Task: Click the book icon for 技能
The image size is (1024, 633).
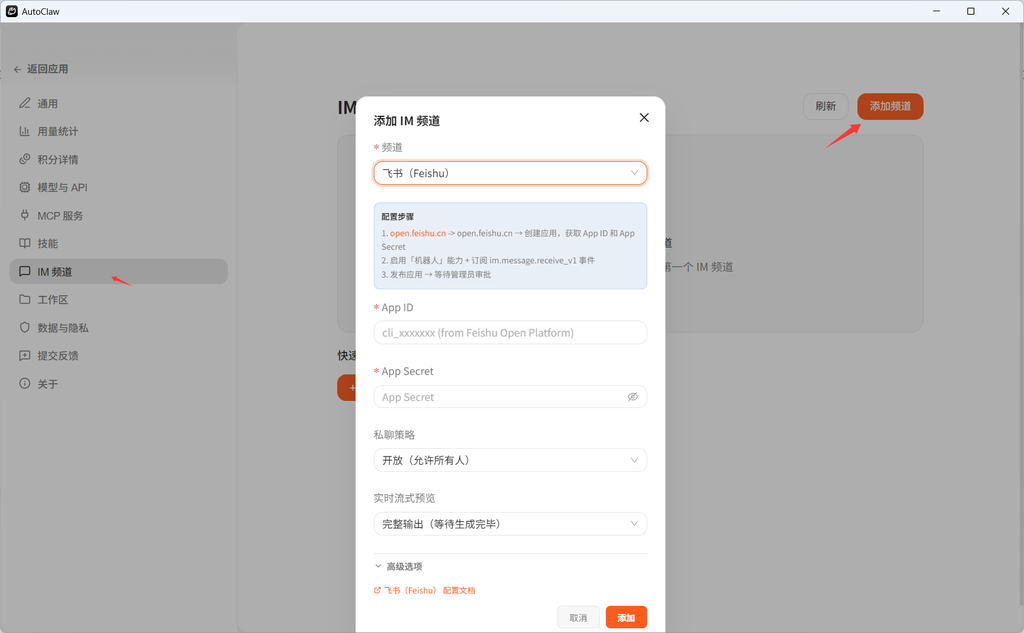Action: pos(25,243)
